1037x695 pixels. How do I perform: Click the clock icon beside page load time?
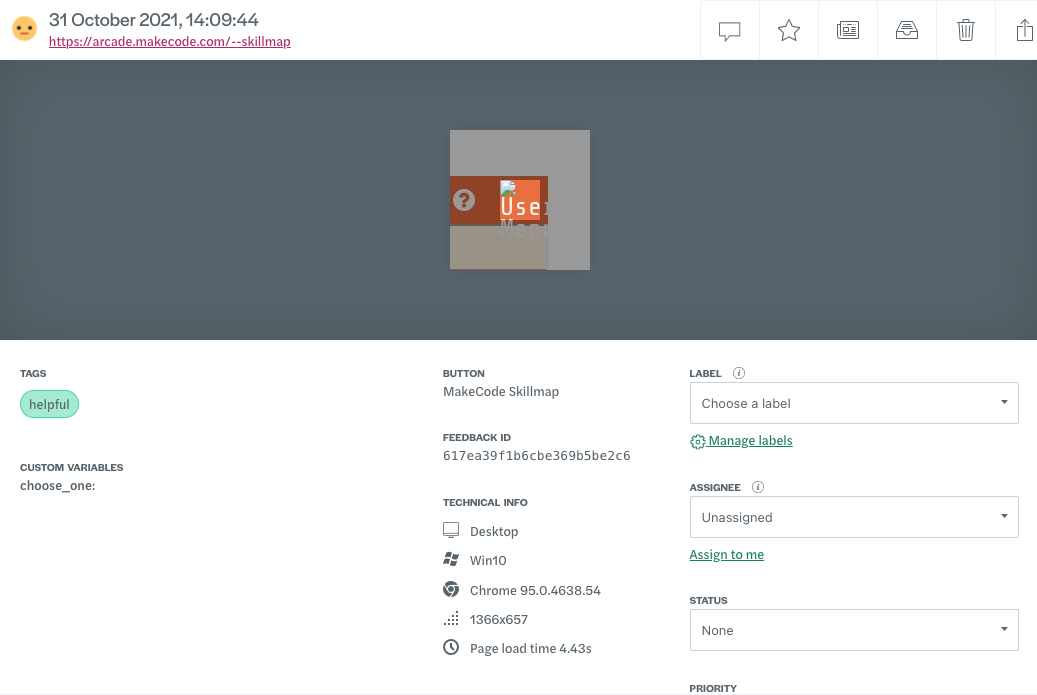451,647
